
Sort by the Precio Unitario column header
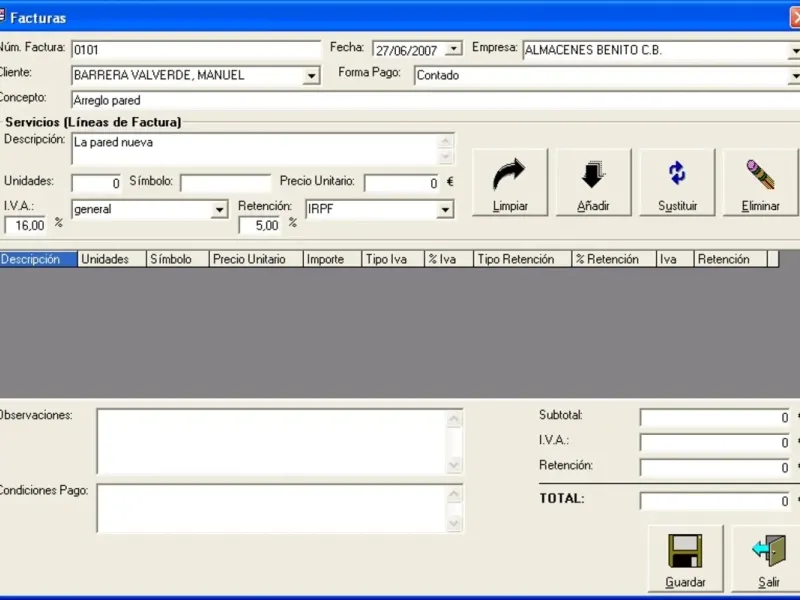(255, 259)
